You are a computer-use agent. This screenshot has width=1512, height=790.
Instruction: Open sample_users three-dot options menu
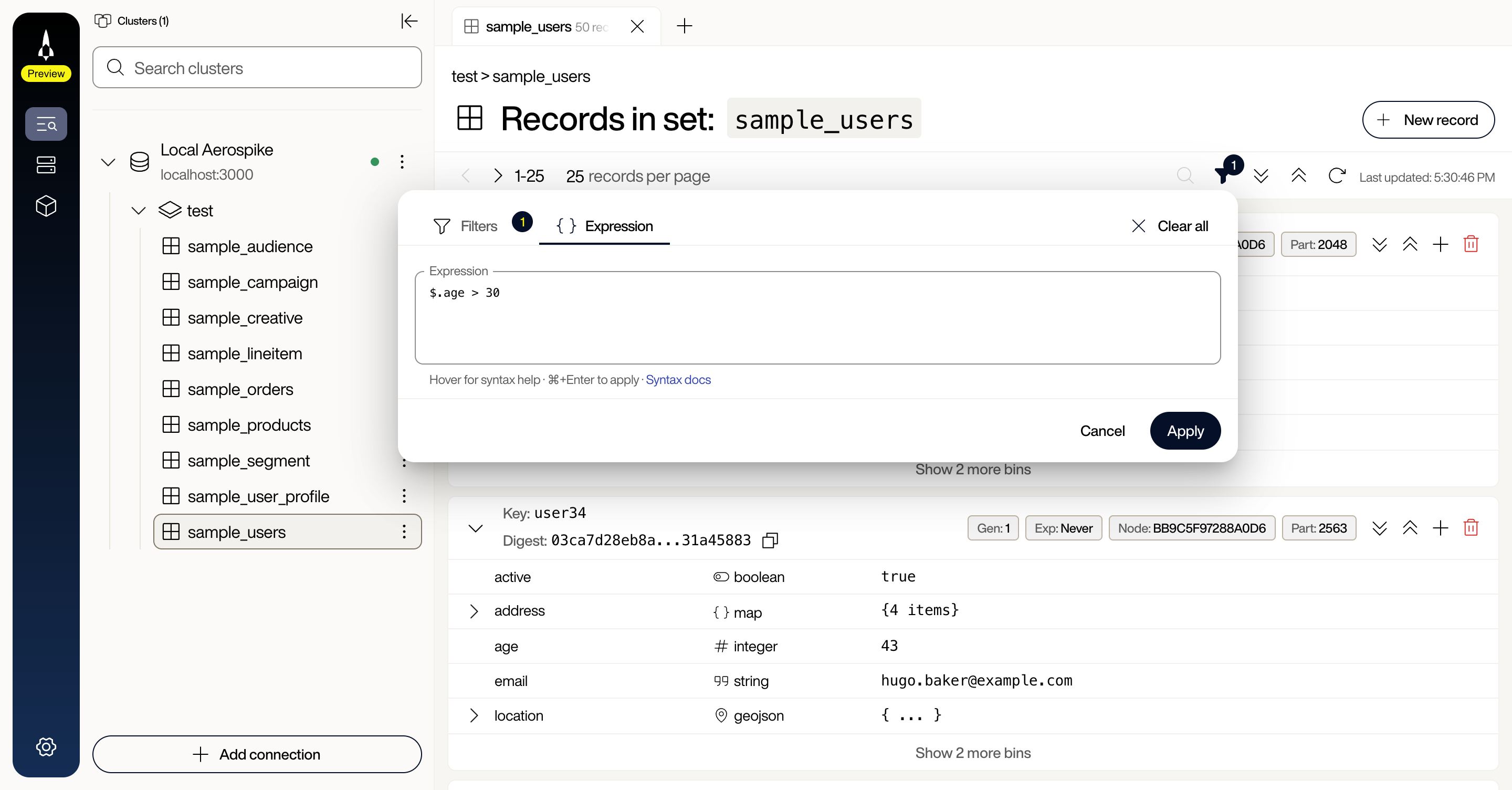(403, 532)
